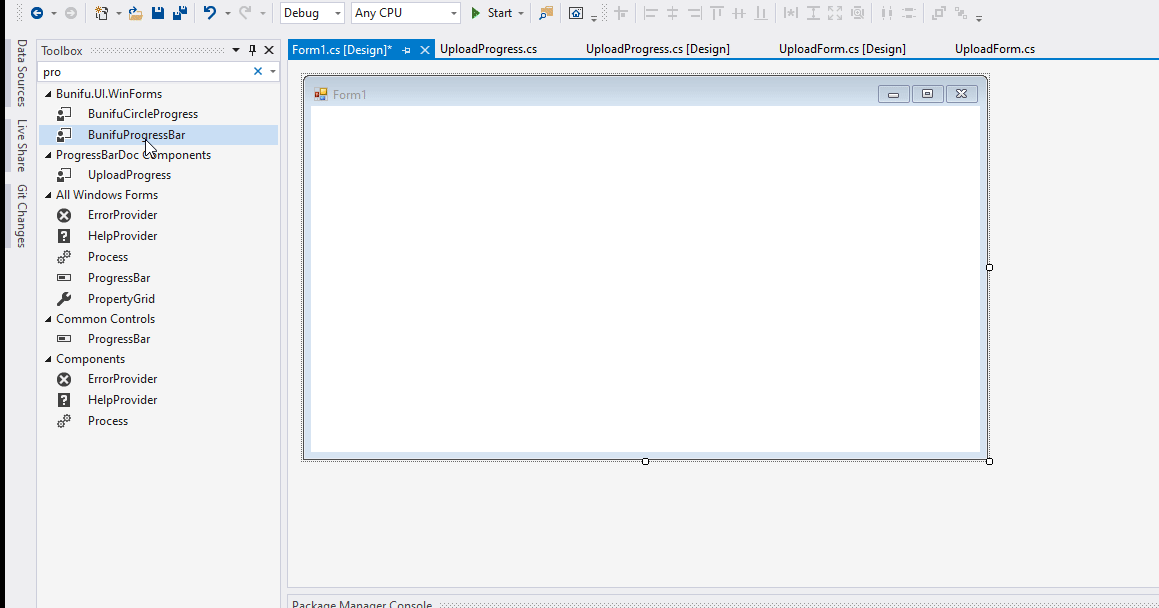Click the Align to Grid icon
1159x608 pixels.
[x=621, y=13]
